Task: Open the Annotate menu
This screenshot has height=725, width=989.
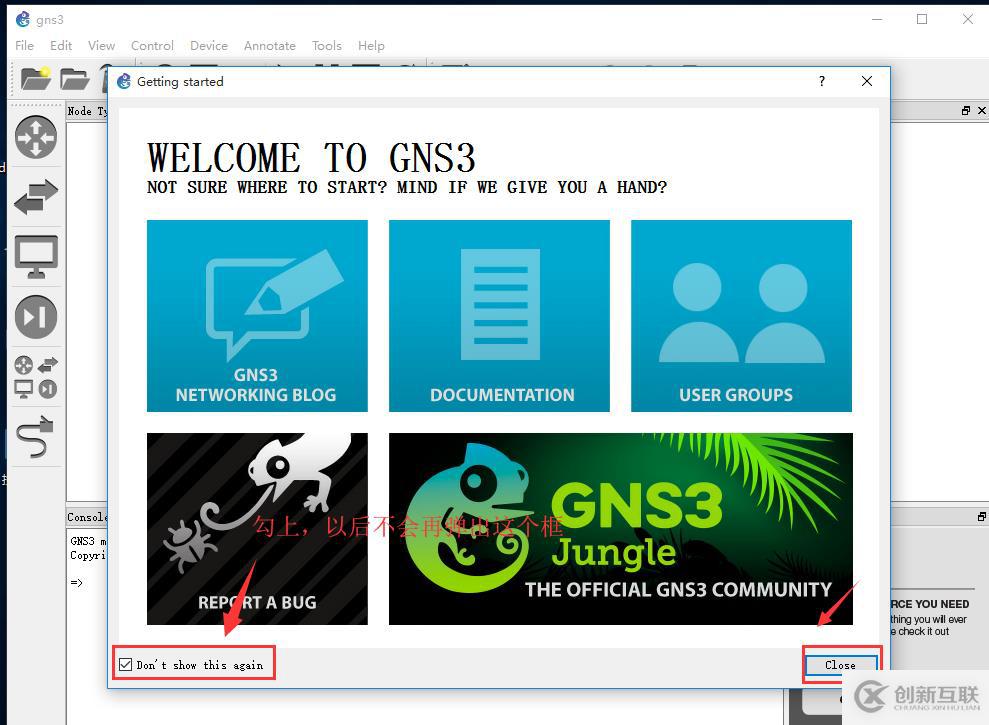Action: [270, 45]
